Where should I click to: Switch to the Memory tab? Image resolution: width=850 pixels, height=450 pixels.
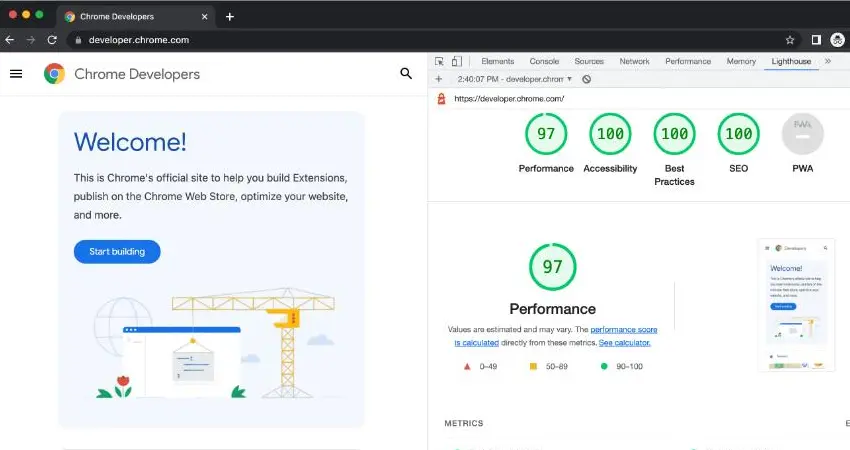click(x=741, y=61)
